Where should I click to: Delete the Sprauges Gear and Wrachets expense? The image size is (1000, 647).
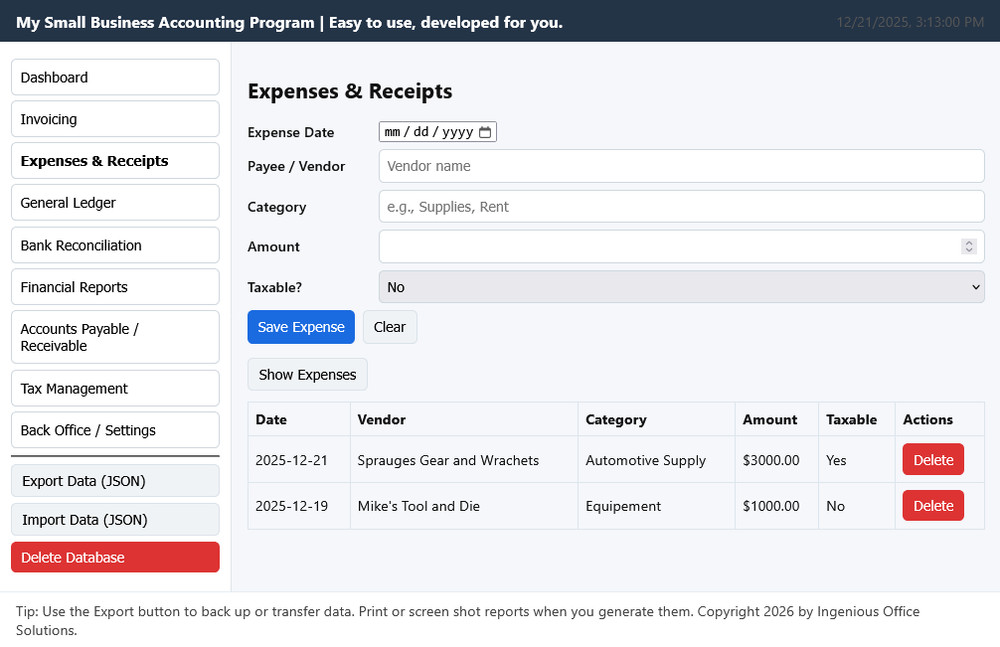[932, 459]
